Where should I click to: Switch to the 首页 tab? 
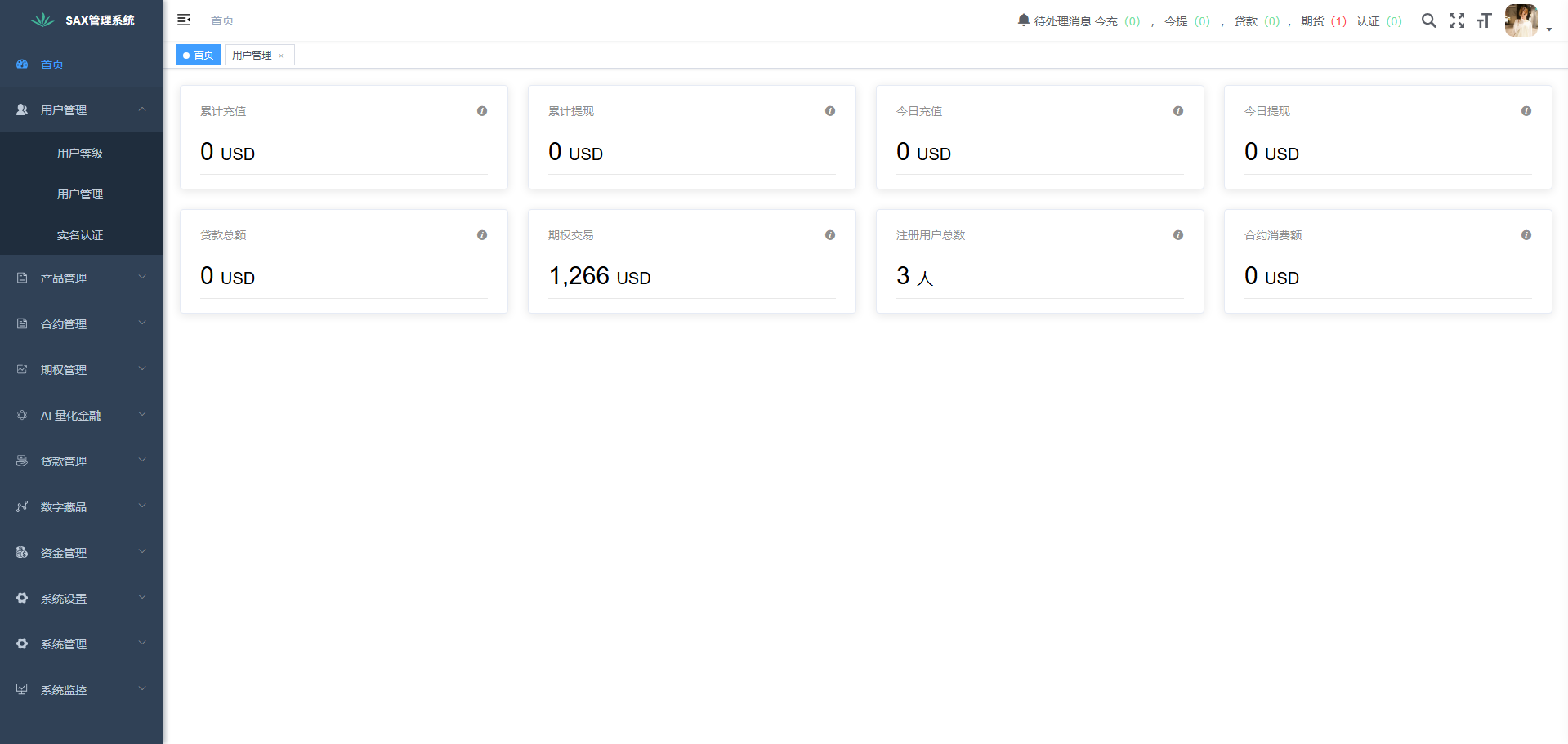coord(199,56)
